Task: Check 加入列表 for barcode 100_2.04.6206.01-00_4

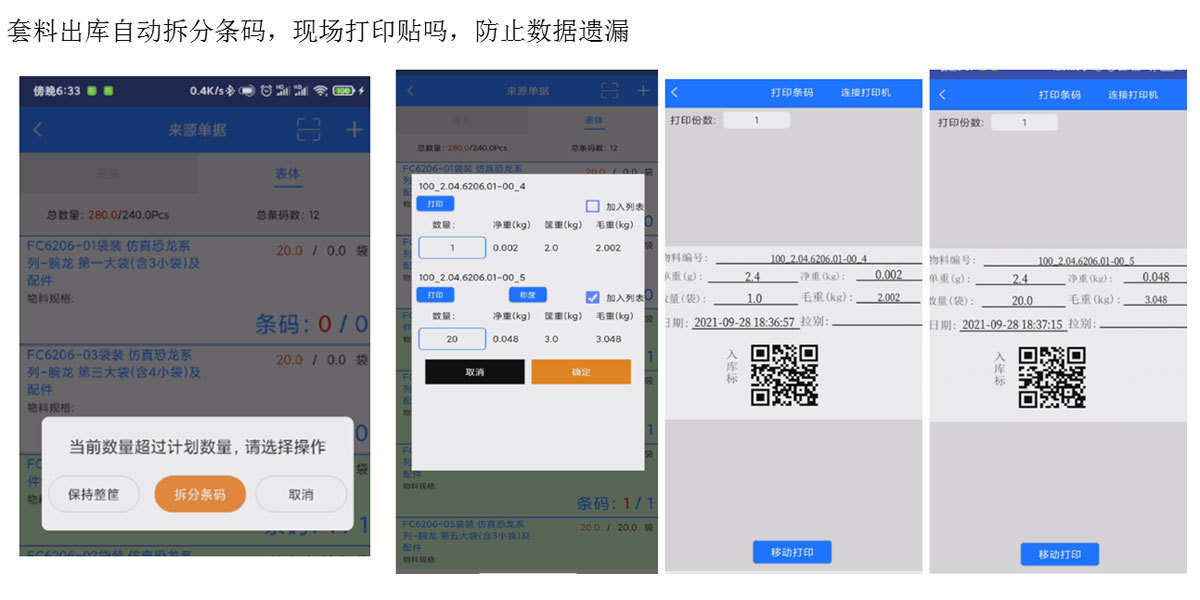Action: coord(593,206)
